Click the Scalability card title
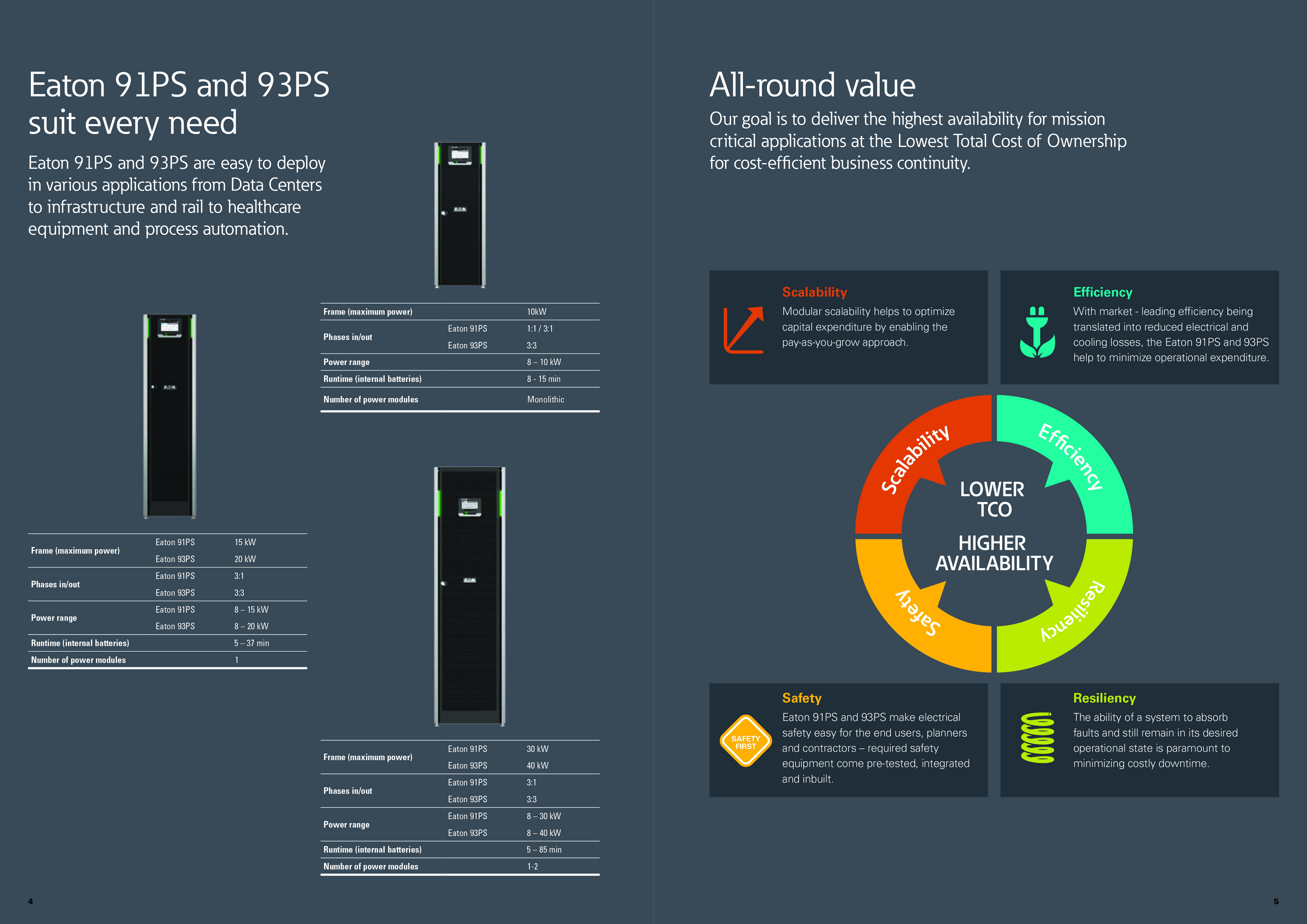Image resolution: width=1307 pixels, height=924 pixels. [x=815, y=292]
